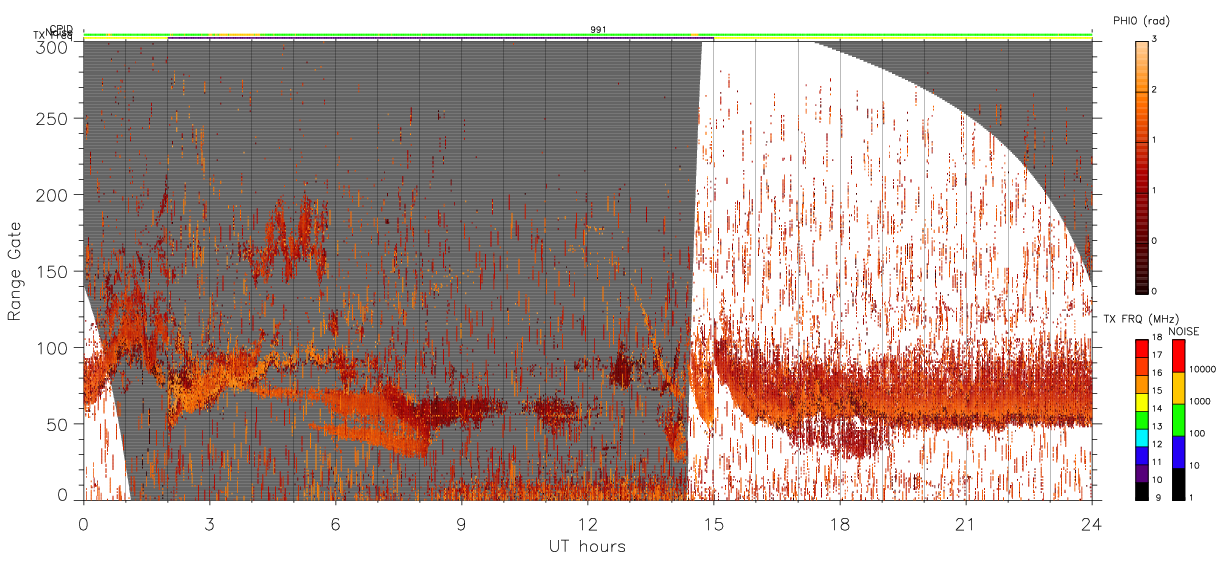Click the '16' label in TX FRQ legend

[1157, 372]
